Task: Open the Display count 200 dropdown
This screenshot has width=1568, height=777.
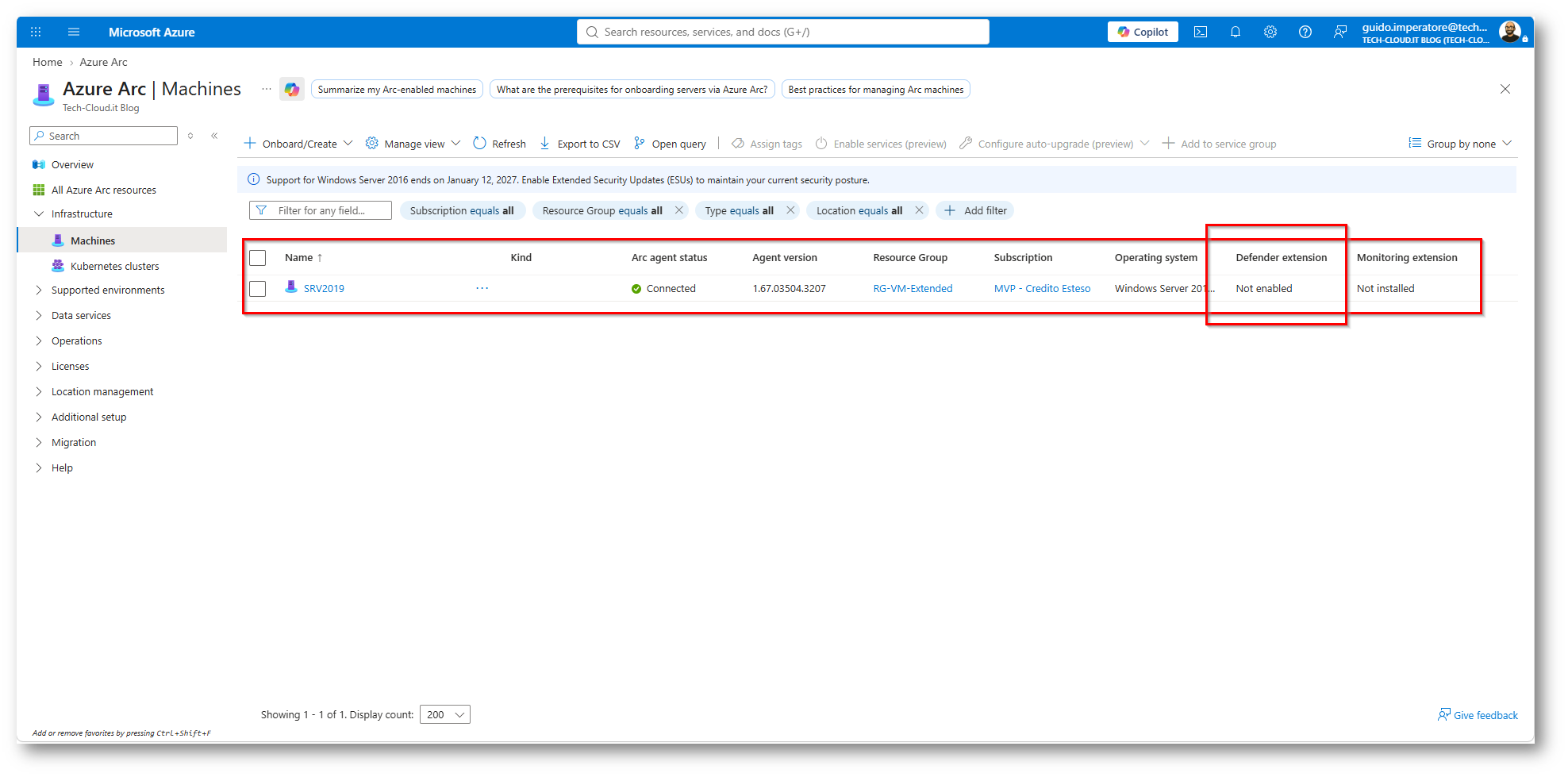Action: tap(445, 714)
